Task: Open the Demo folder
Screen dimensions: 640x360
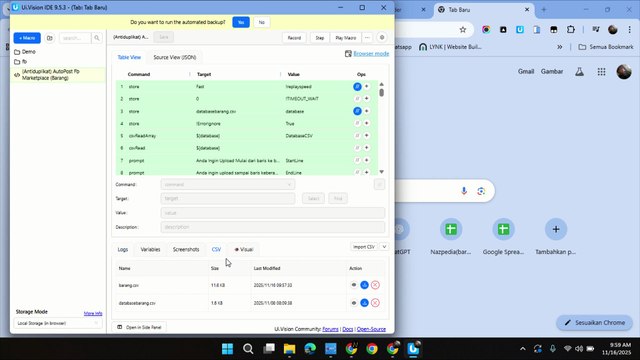Action: click(x=25, y=52)
